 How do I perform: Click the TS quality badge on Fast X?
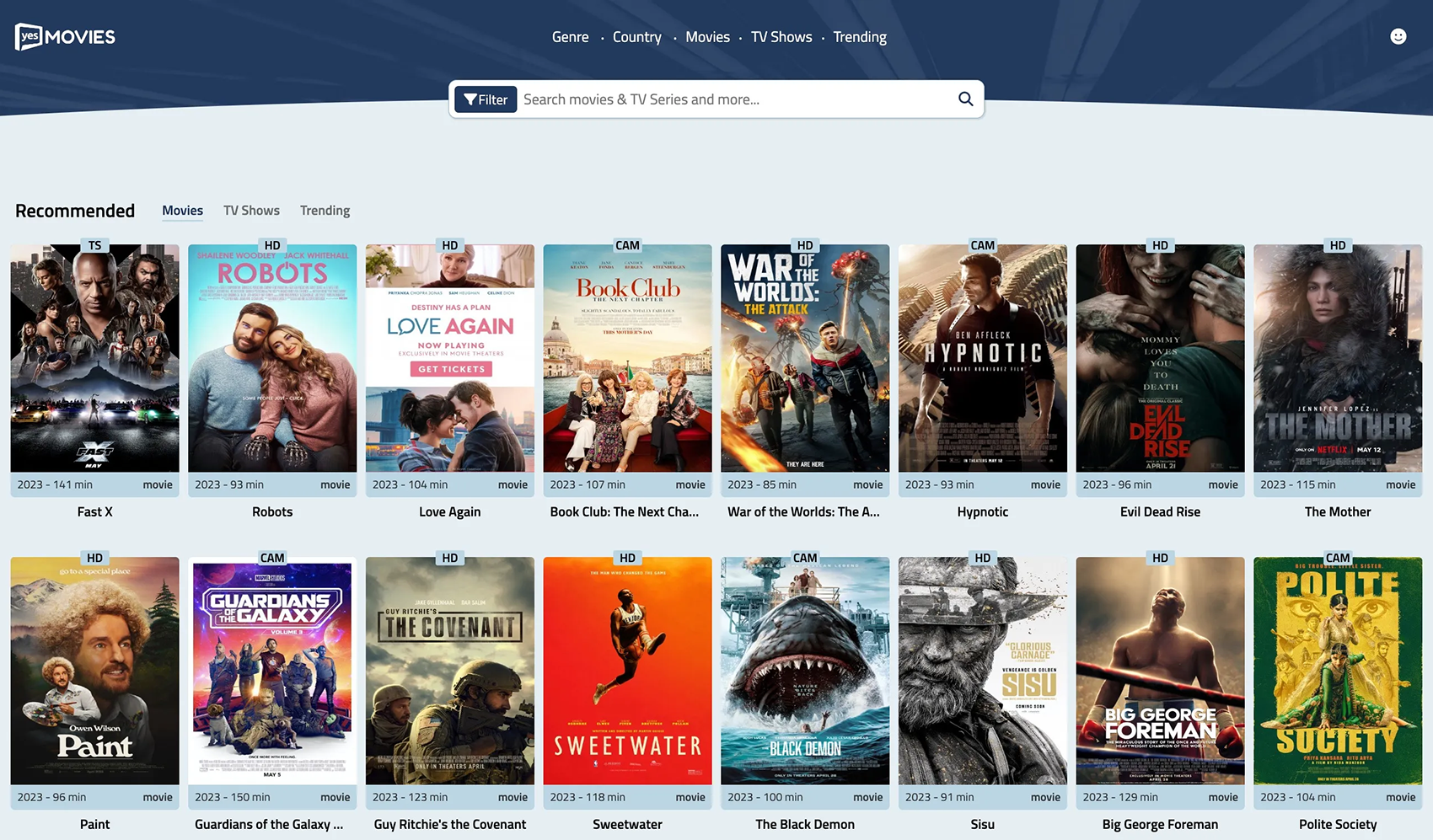tap(94, 245)
